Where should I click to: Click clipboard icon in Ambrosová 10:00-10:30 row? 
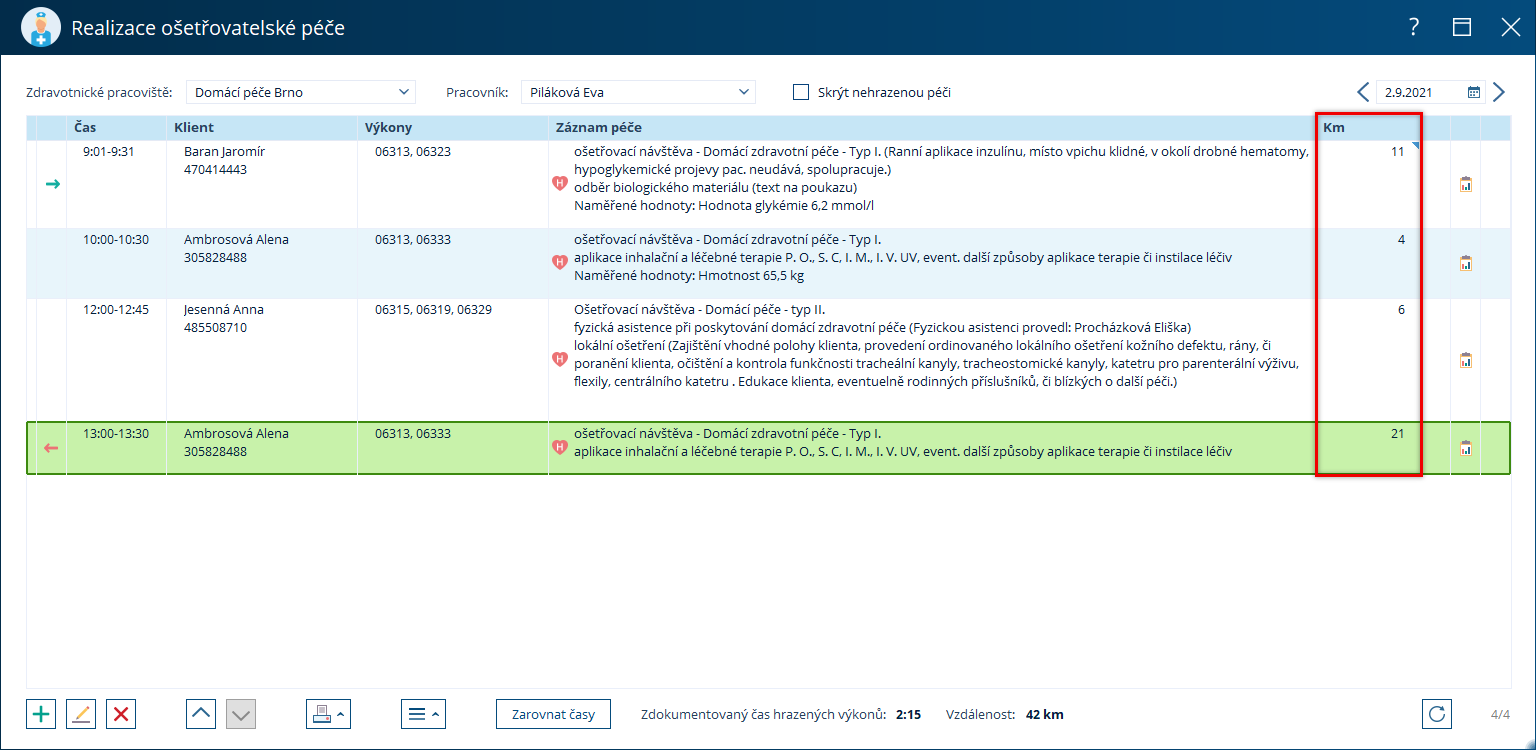click(1466, 263)
